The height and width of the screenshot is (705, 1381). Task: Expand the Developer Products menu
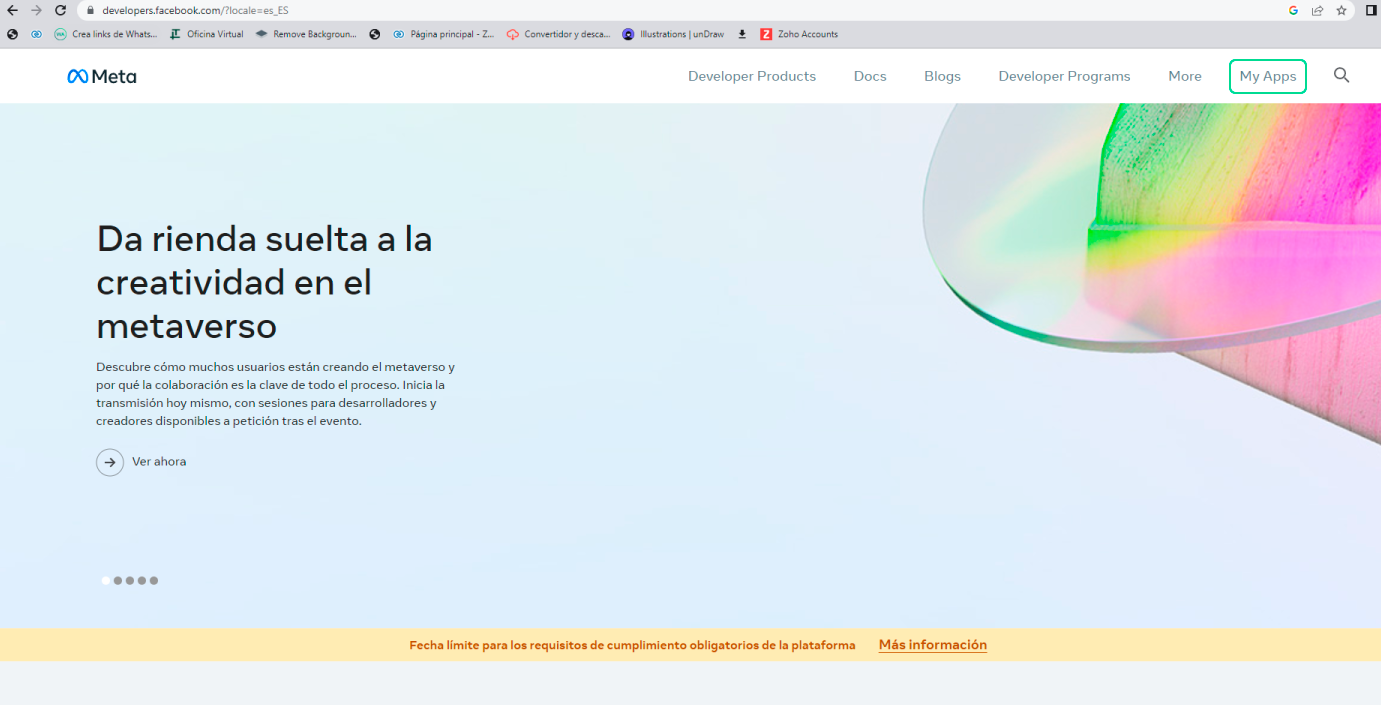[751, 76]
